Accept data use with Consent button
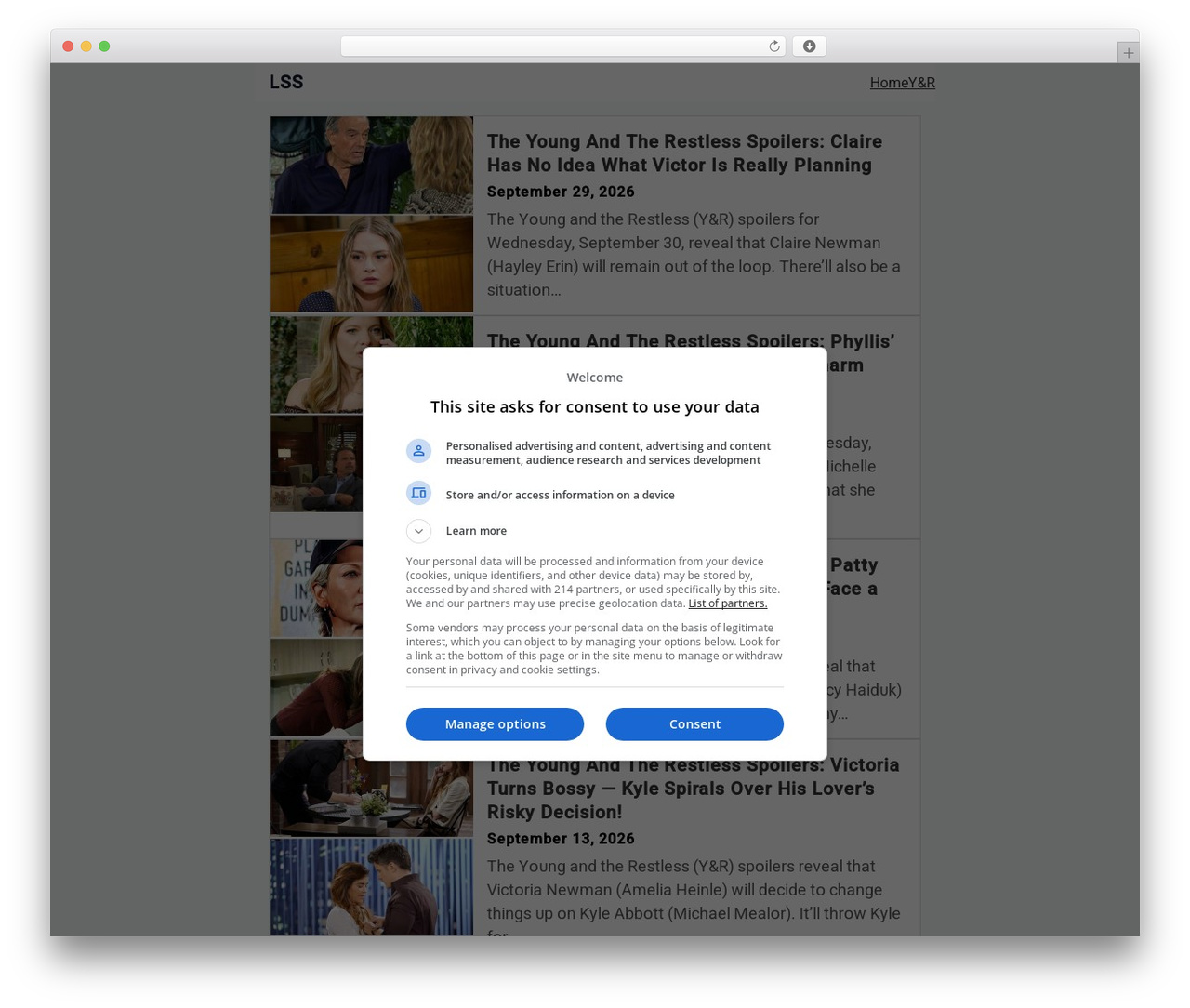This screenshot has width=1190, height=1008. [694, 724]
